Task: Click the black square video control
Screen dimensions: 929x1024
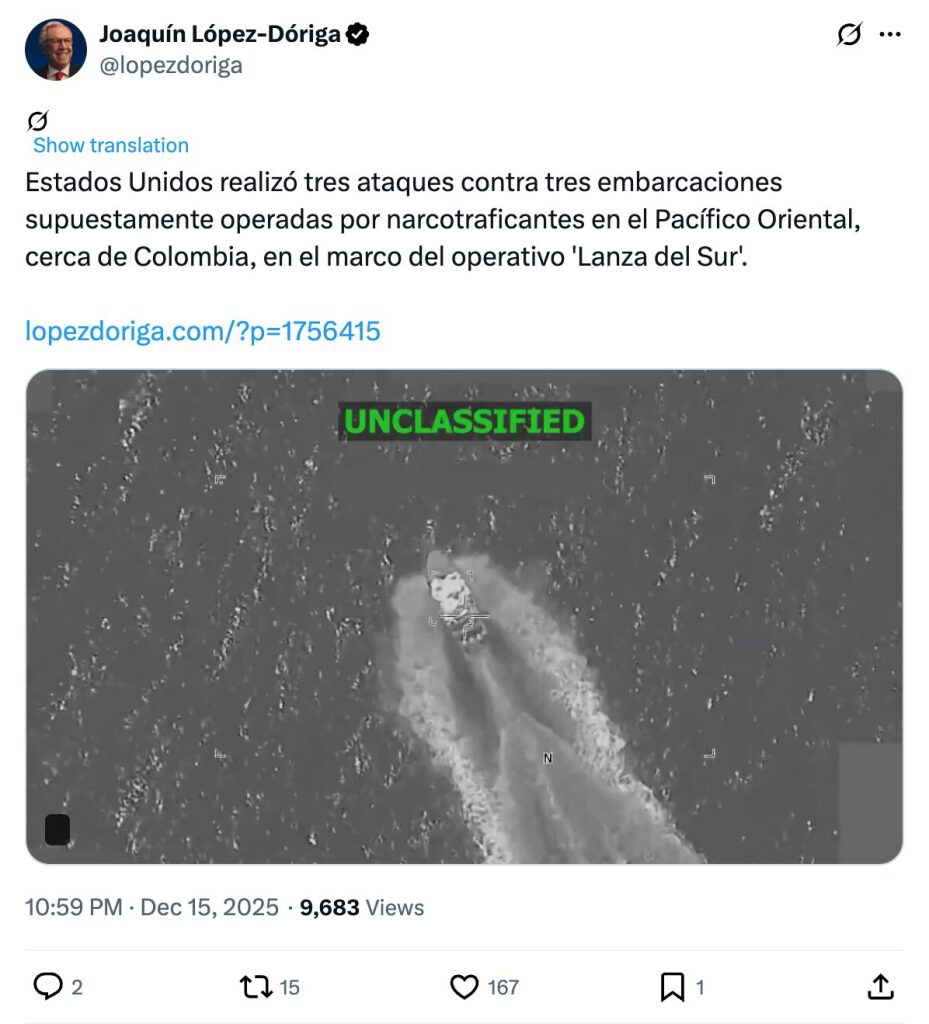Action: tap(57, 829)
